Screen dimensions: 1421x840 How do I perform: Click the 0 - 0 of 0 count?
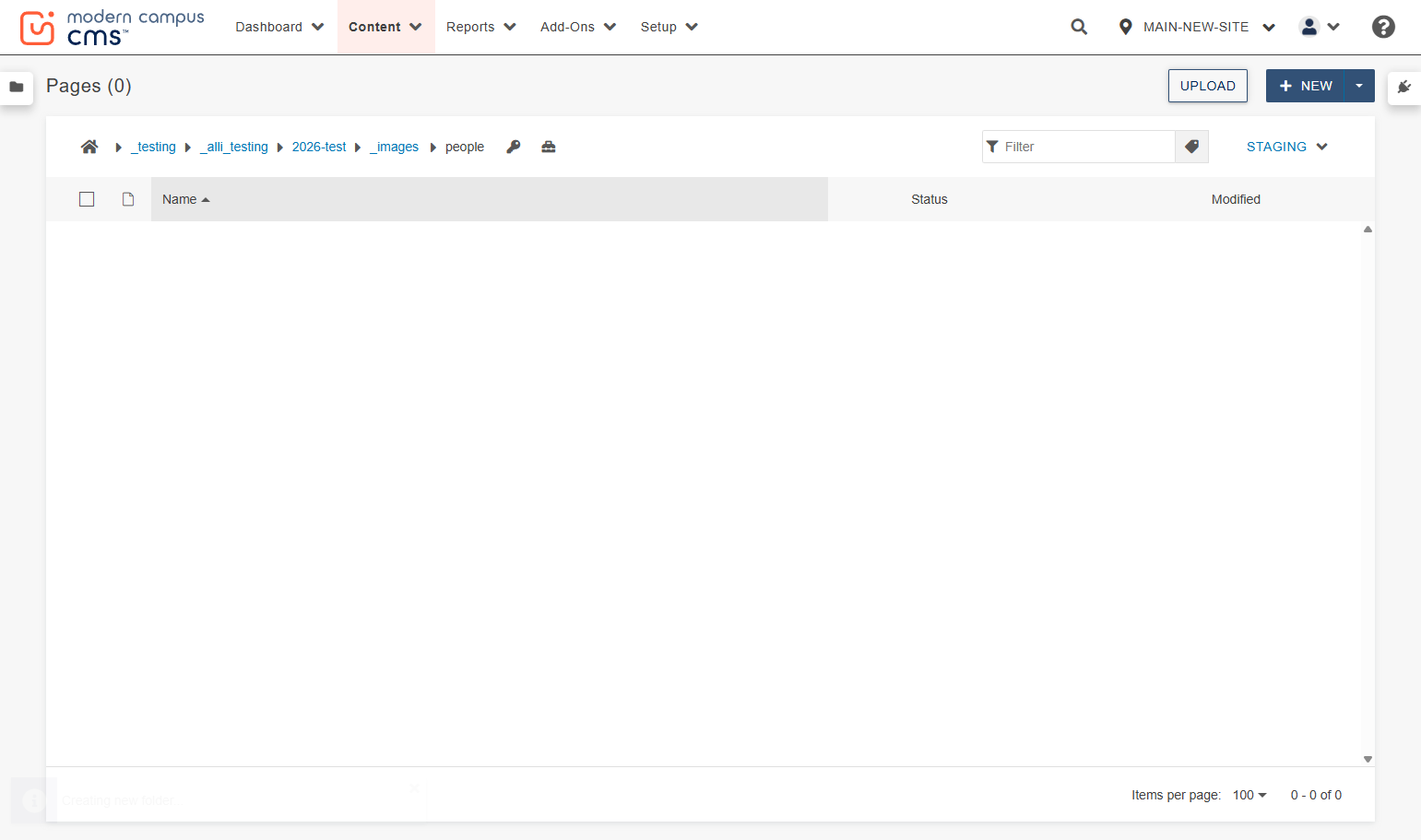tap(1316, 795)
